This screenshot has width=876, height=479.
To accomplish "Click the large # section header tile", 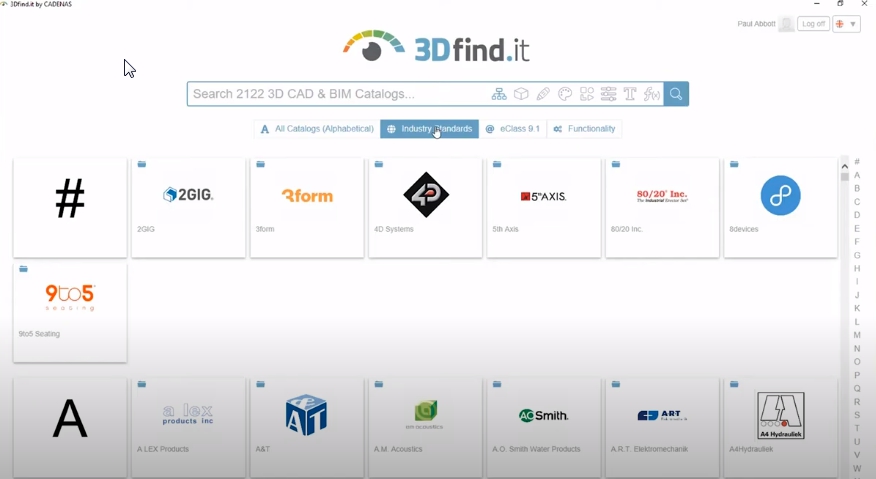I will pos(70,207).
